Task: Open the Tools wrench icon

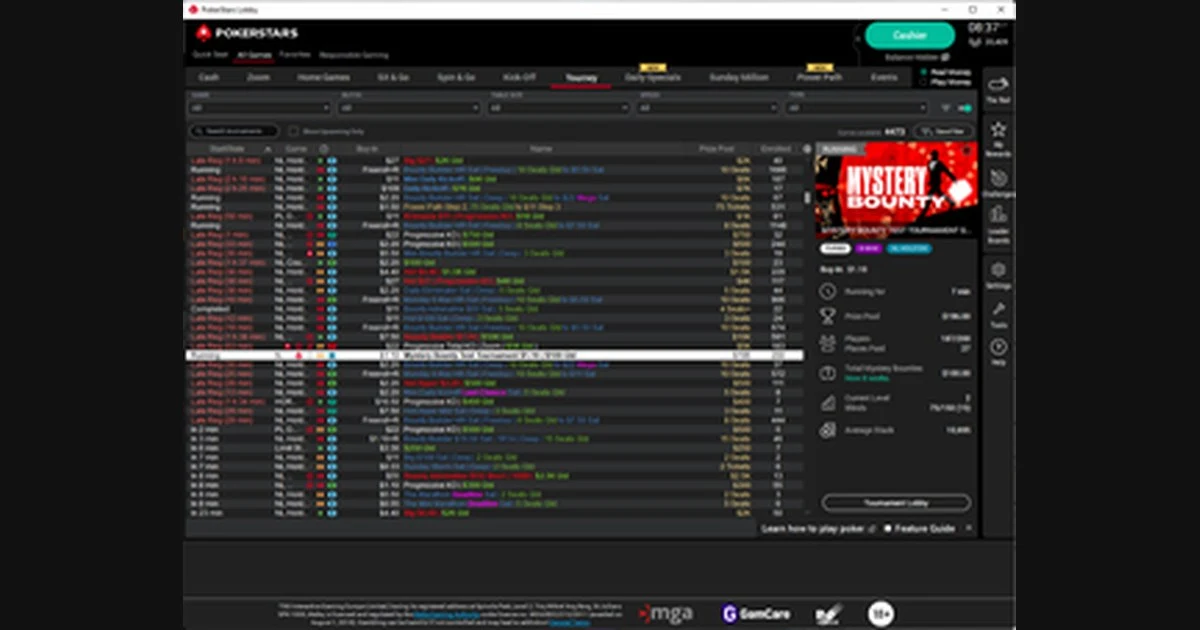Action: (x=997, y=313)
